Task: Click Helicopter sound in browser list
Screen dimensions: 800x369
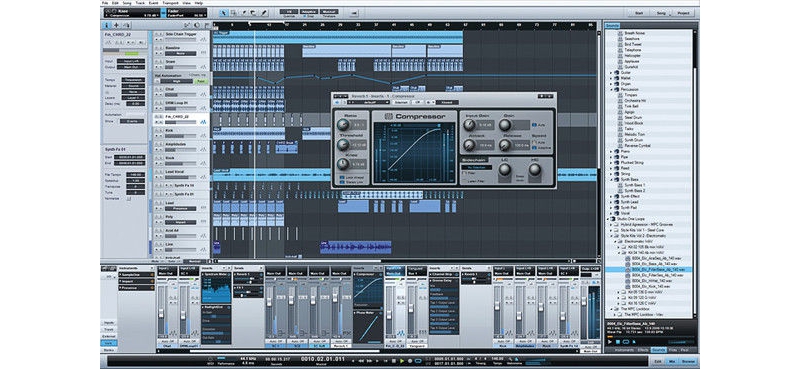Action: point(632,56)
